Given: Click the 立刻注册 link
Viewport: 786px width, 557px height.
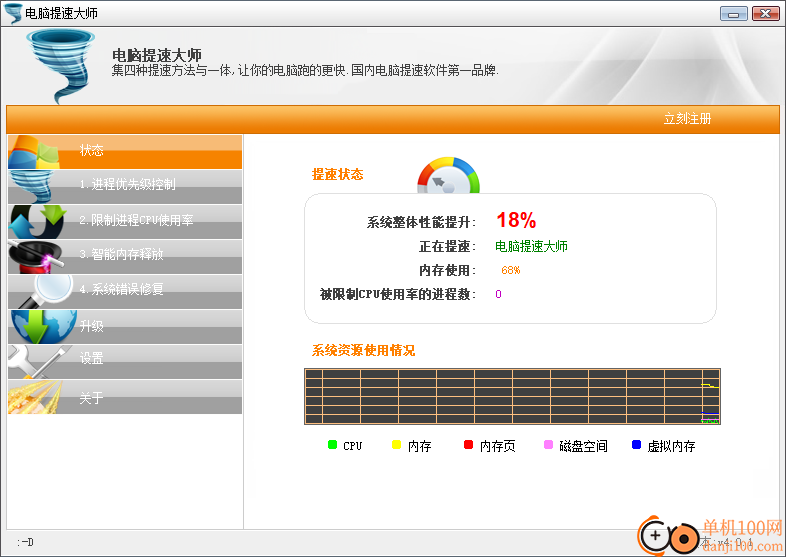Looking at the screenshot, I should (x=687, y=119).
